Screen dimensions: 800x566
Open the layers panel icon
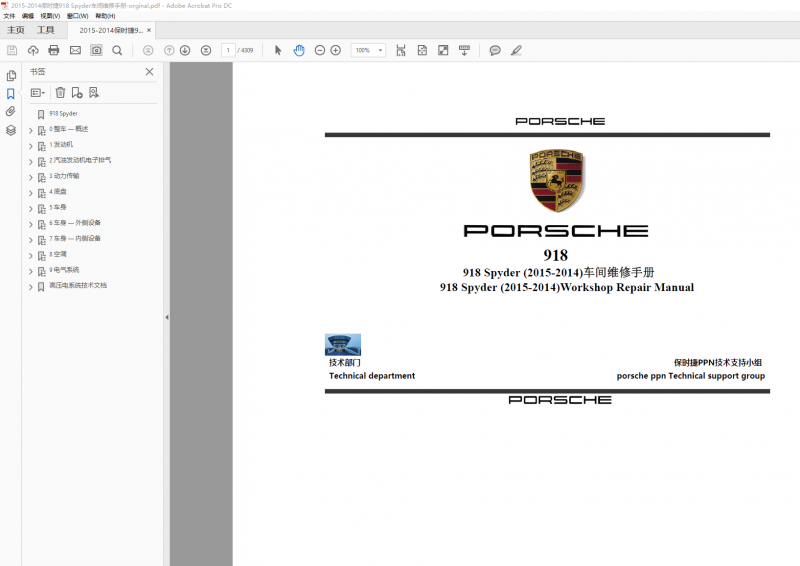[x=11, y=130]
